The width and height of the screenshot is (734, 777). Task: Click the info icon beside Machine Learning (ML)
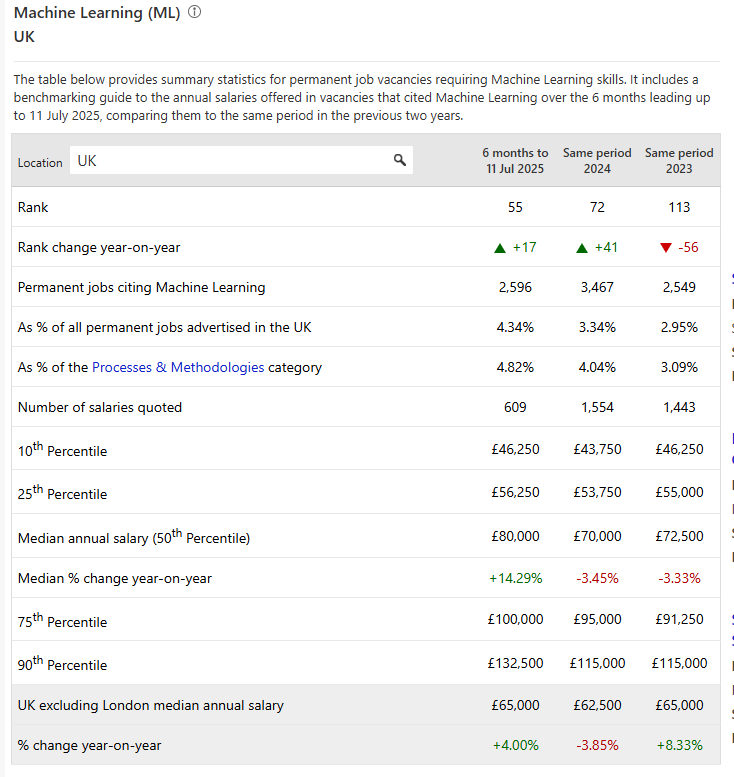coord(194,14)
